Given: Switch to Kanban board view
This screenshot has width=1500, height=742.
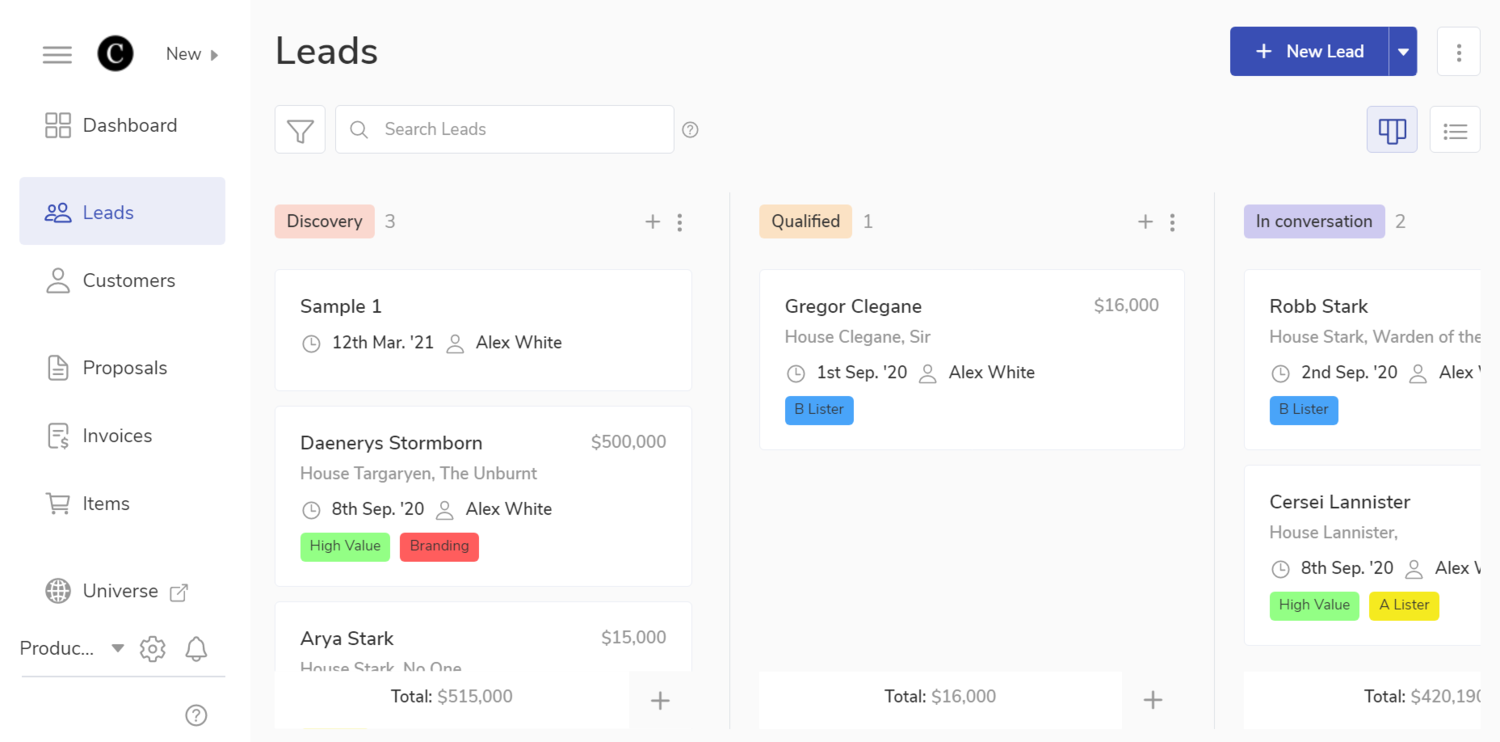Looking at the screenshot, I should click(x=1392, y=130).
